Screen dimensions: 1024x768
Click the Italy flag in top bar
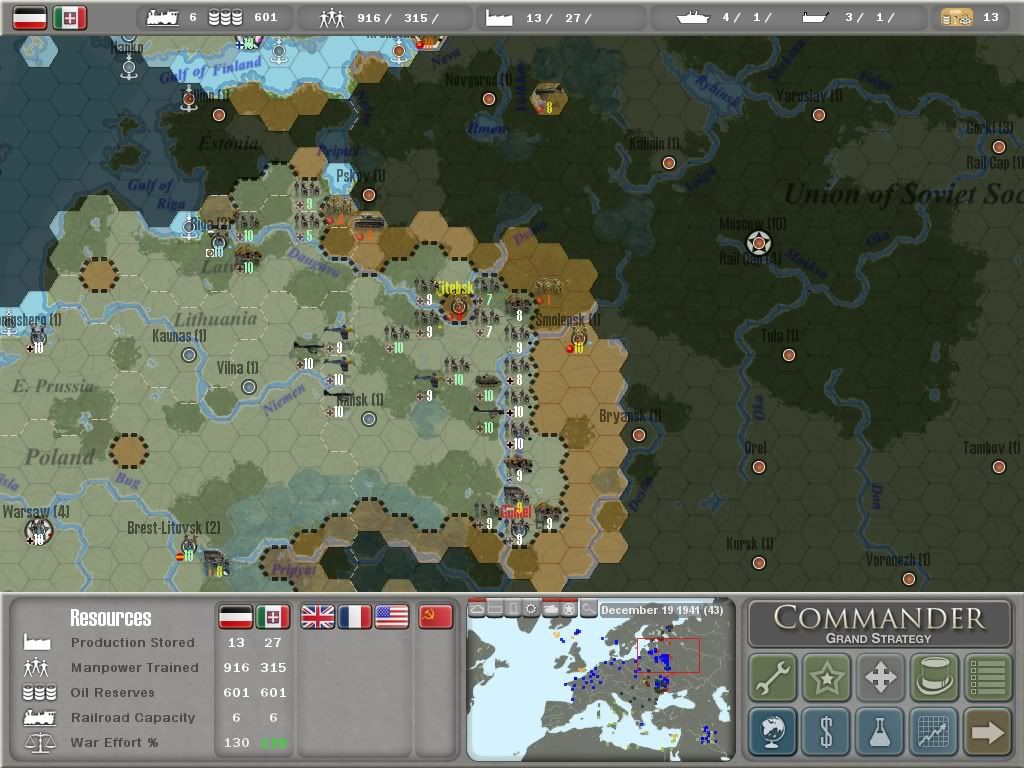click(x=70, y=18)
